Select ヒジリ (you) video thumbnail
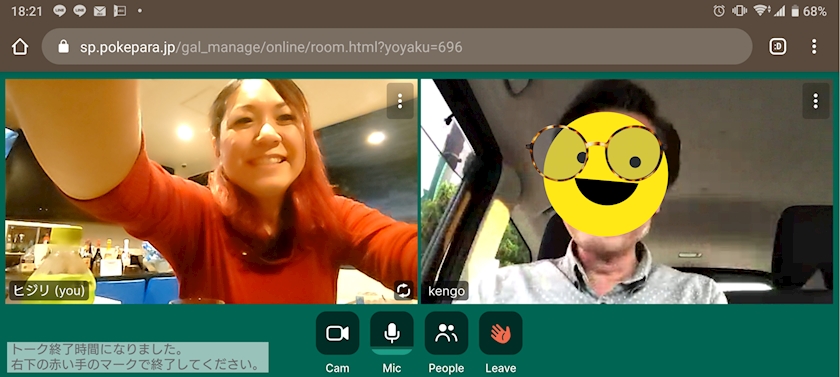Image resolution: width=840 pixels, height=377 pixels. tap(212, 191)
